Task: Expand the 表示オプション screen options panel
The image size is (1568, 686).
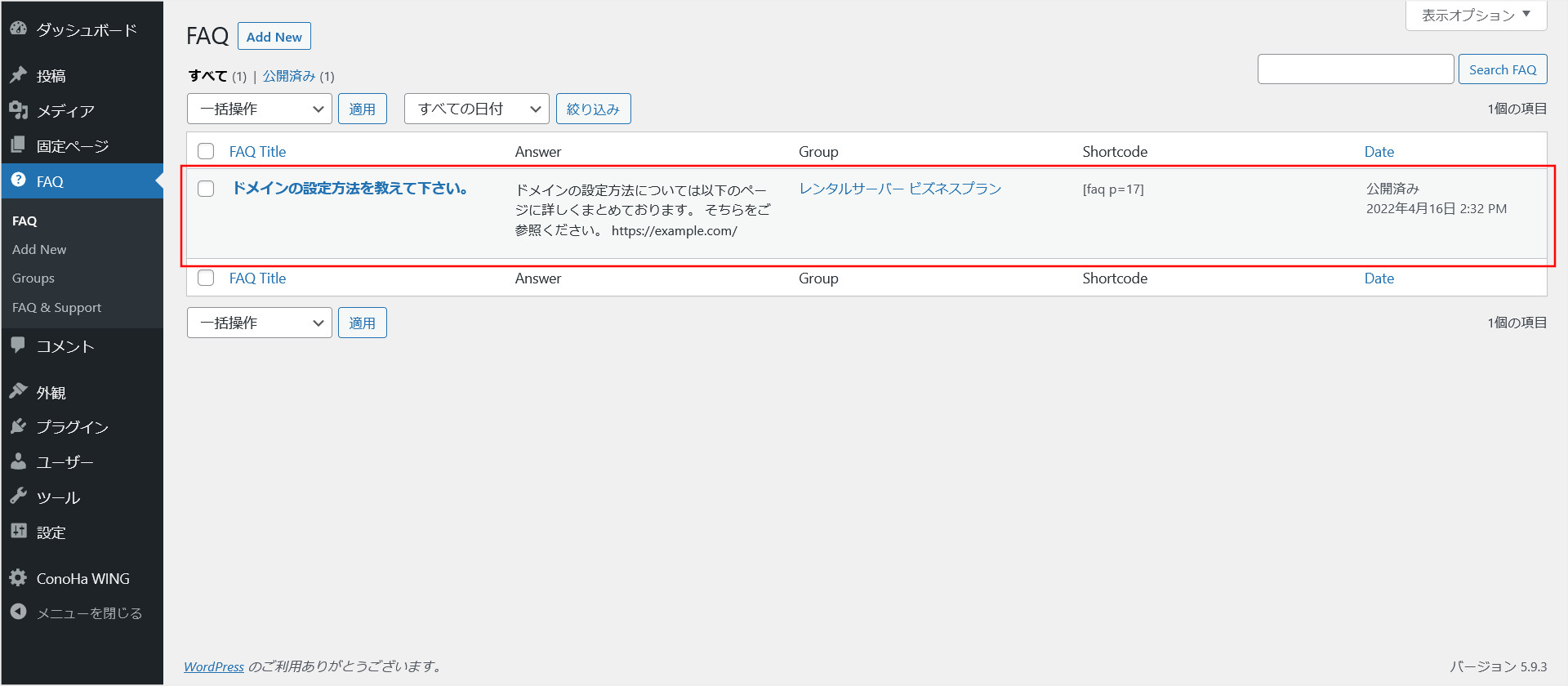Action: tap(1476, 15)
